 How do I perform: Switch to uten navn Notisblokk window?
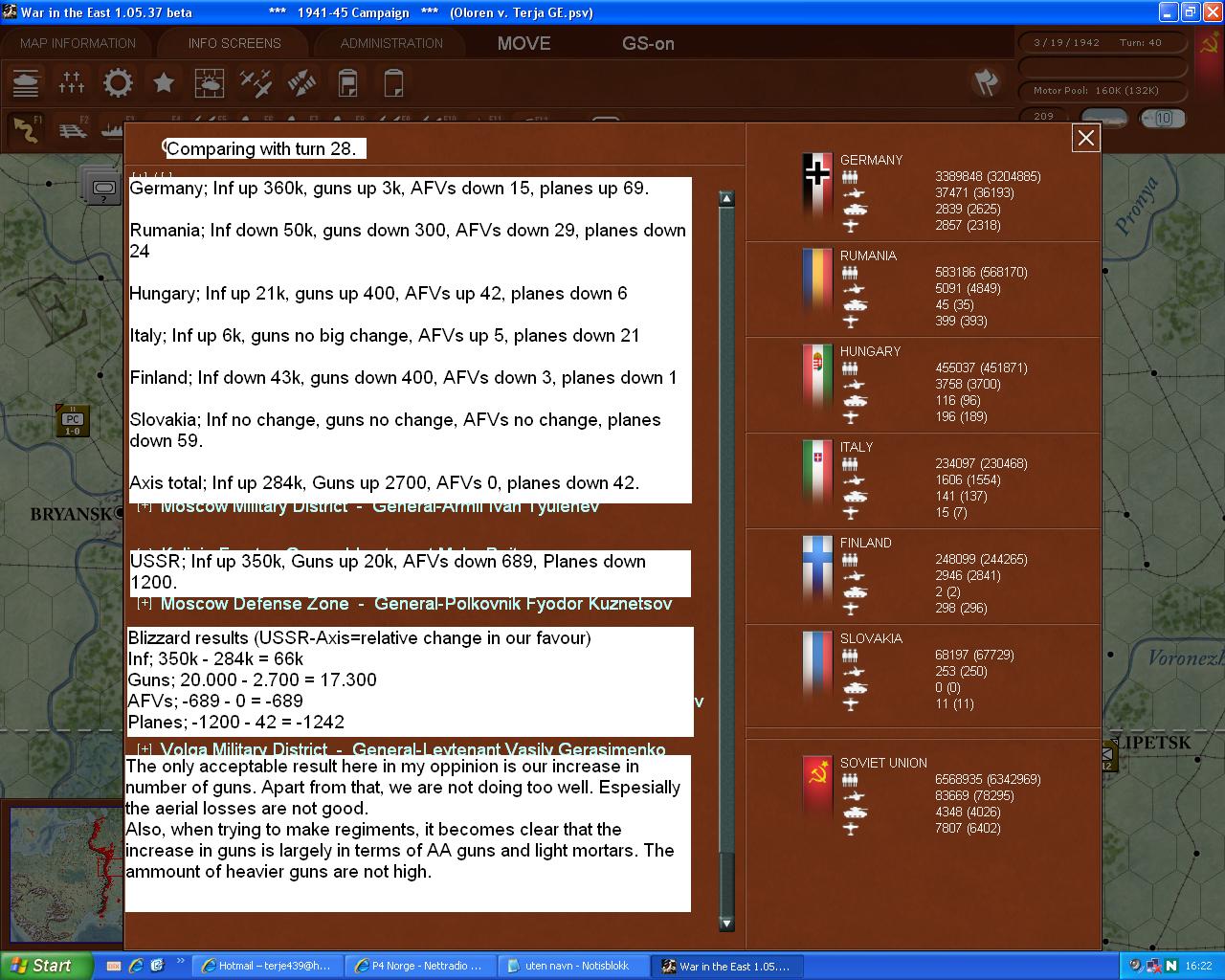click(572, 966)
